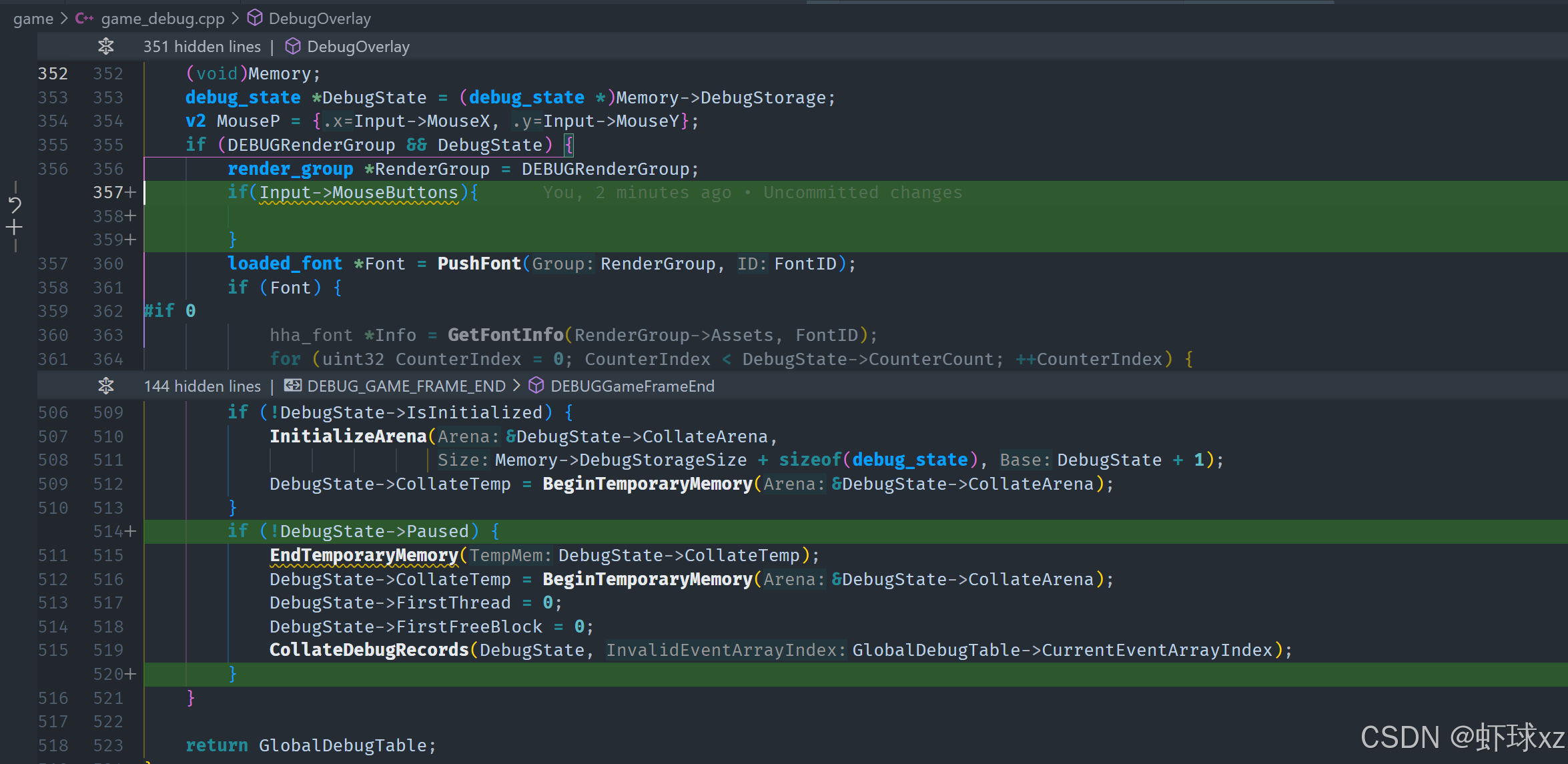Viewport: 1568px width, 764px height.
Task: Click the render_group type name
Action: tap(290, 169)
